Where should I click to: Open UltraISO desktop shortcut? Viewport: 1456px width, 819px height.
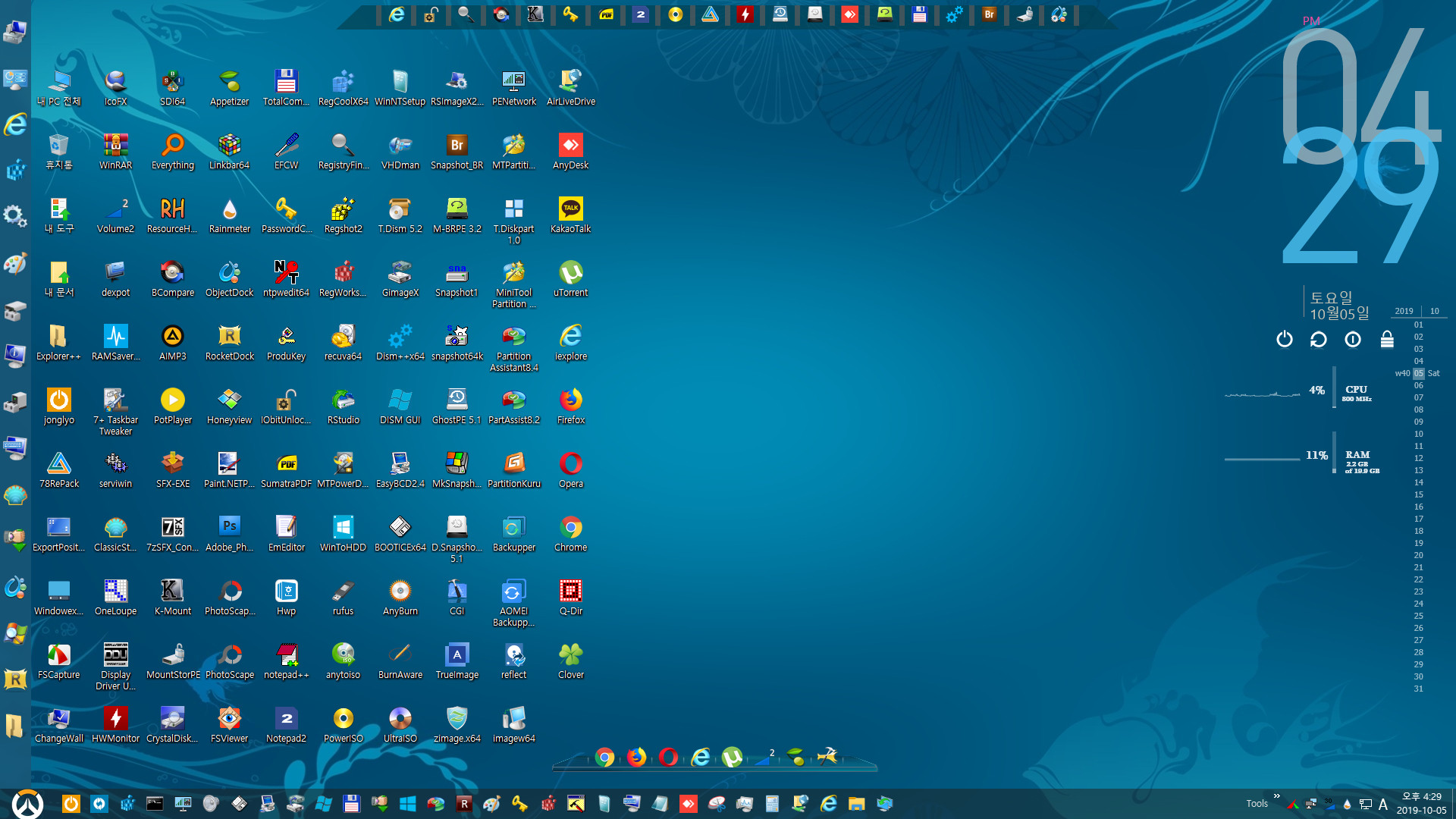click(400, 724)
